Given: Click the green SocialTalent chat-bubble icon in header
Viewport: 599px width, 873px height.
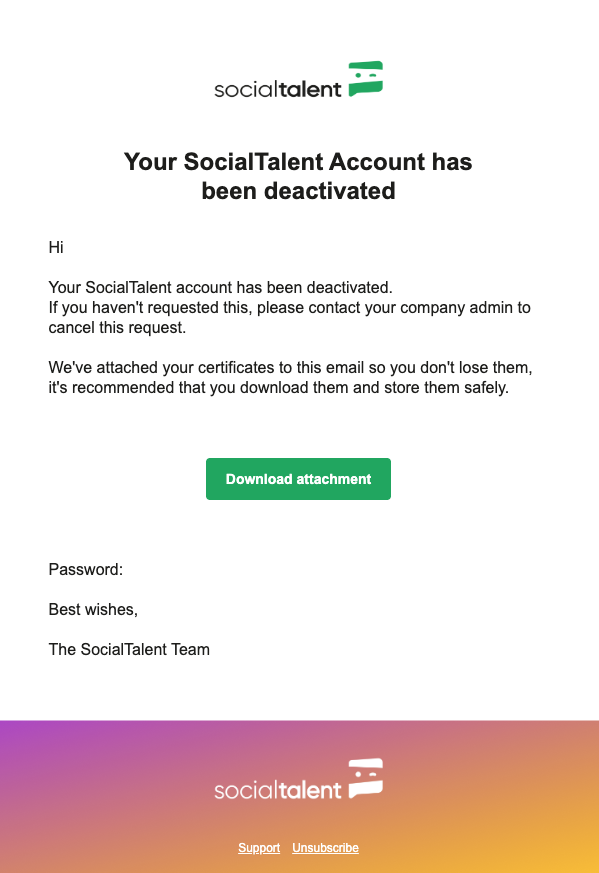Looking at the screenshot, I should pos(366,79).
